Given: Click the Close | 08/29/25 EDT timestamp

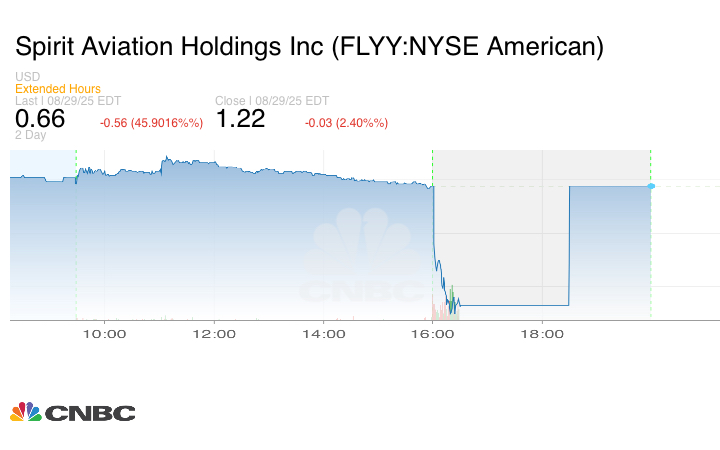Looking at the screenshot, I should [x=272, y=101].
